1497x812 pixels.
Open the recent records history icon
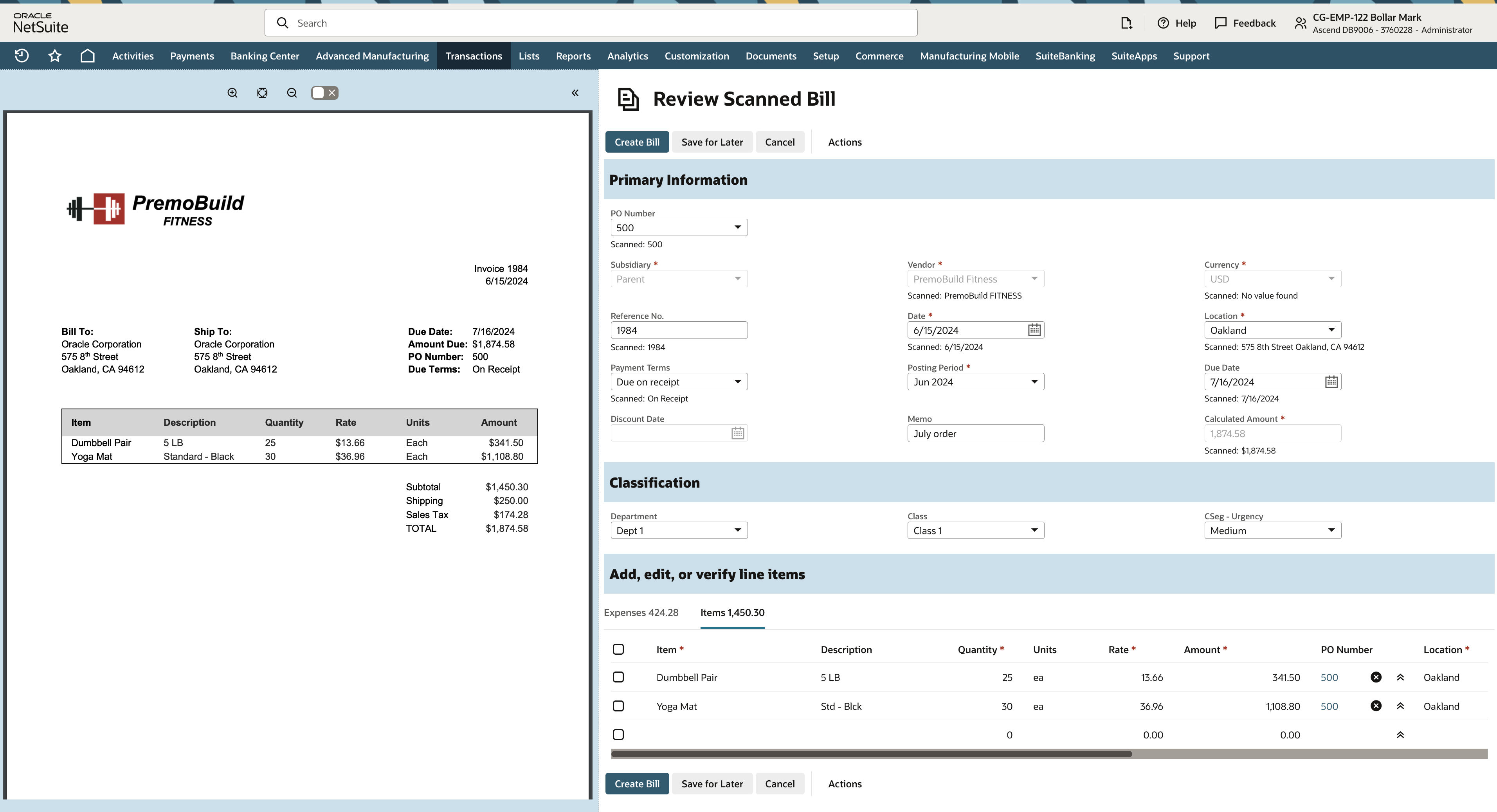click(22, 55)
